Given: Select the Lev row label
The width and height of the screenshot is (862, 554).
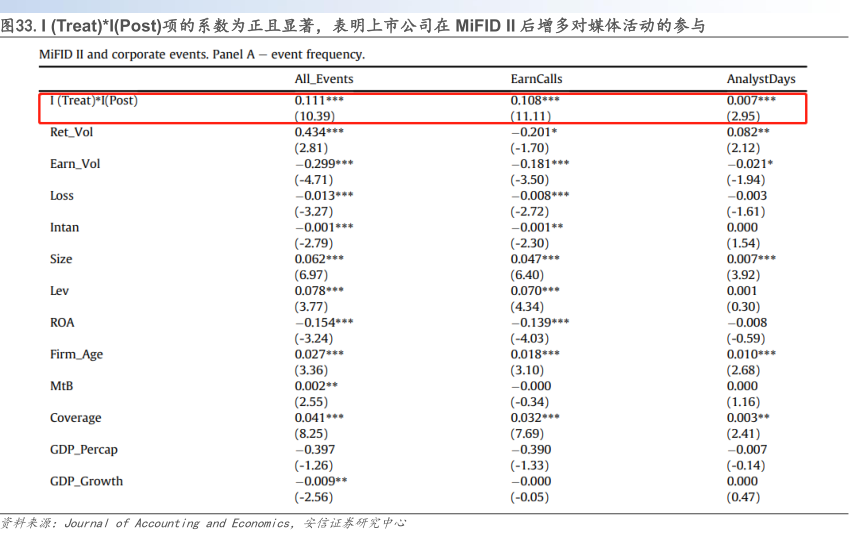Looking at the screenshot, I should tap(59, 291).
